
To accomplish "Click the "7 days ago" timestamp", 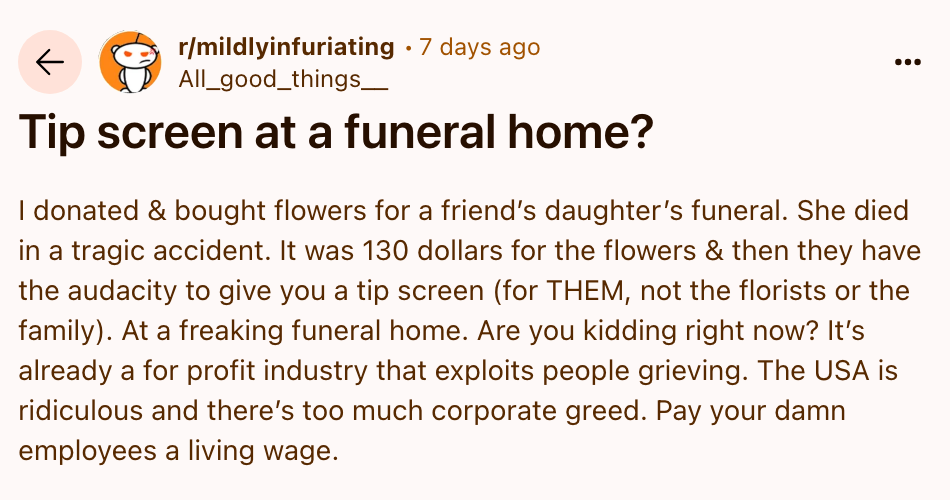I will (480, 47).
